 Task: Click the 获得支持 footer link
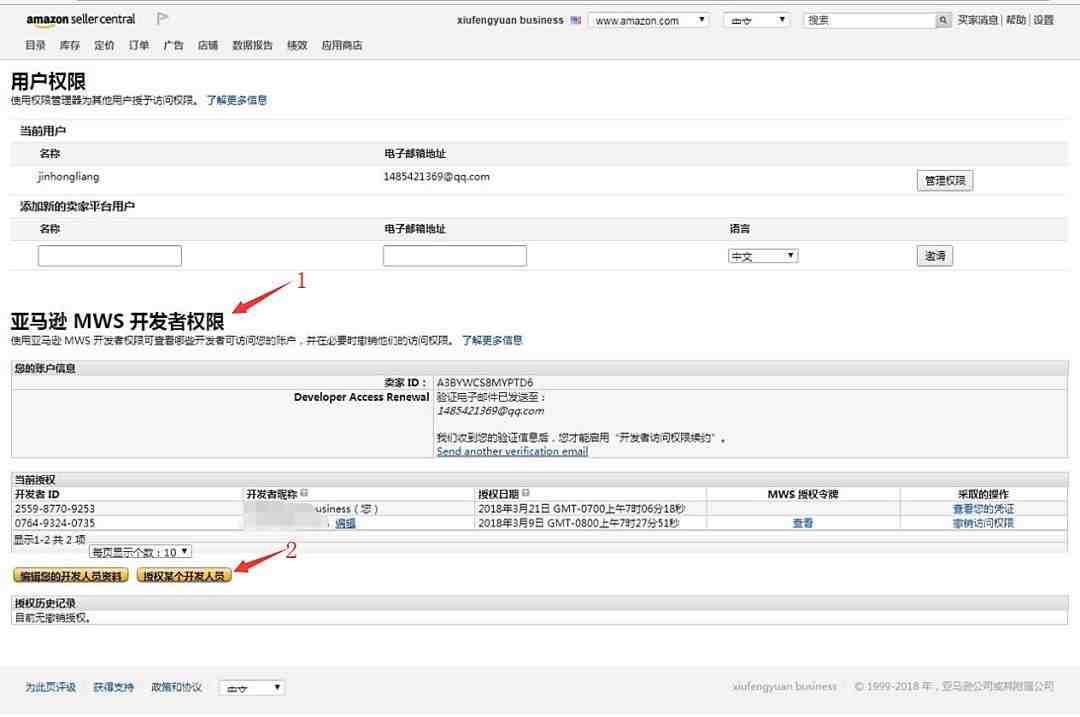(113, 687)
